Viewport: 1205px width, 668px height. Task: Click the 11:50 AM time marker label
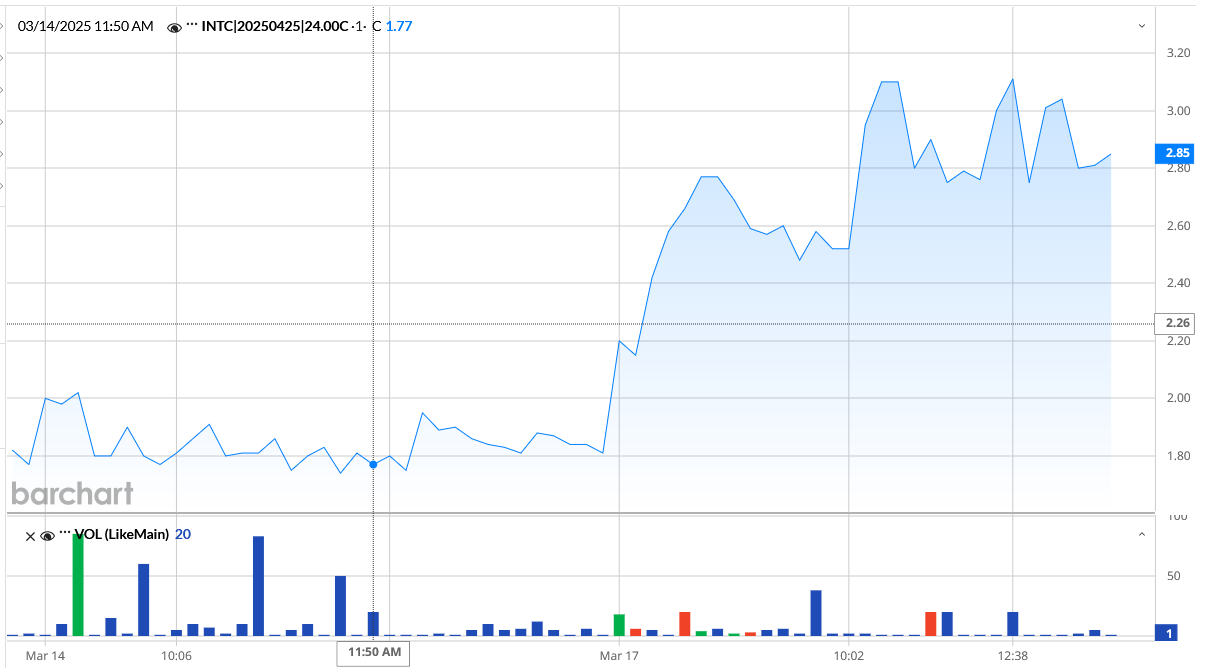click(375, 653)
